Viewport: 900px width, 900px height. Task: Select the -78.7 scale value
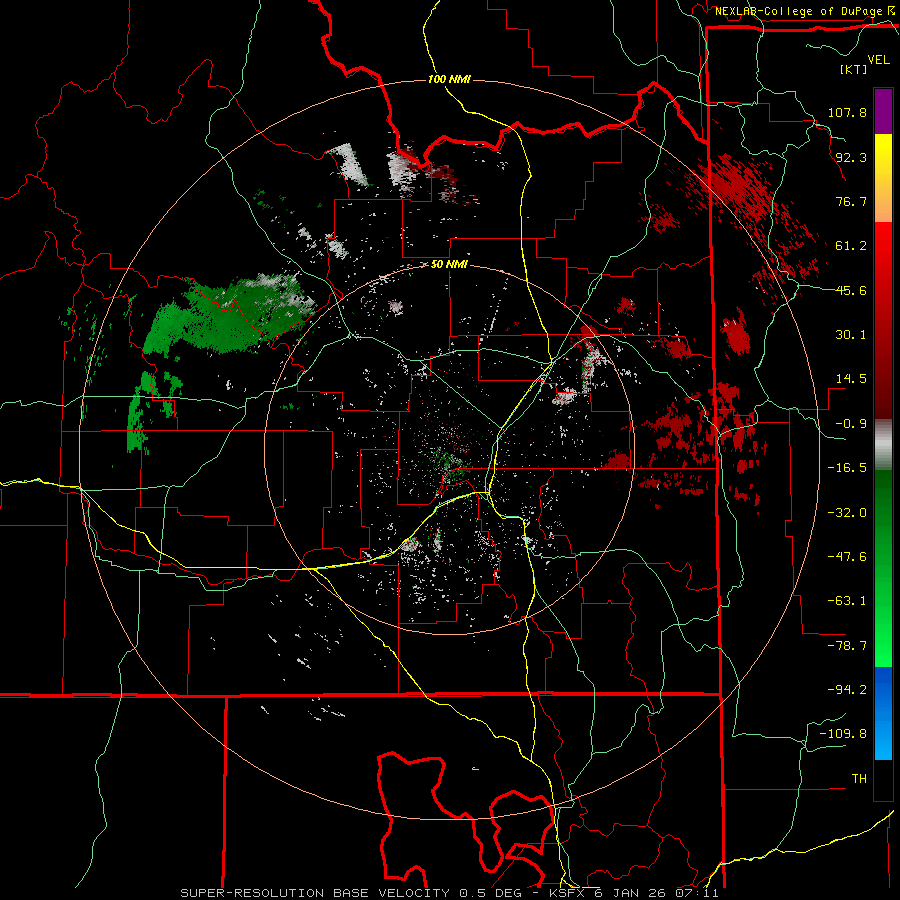[847, 646]
